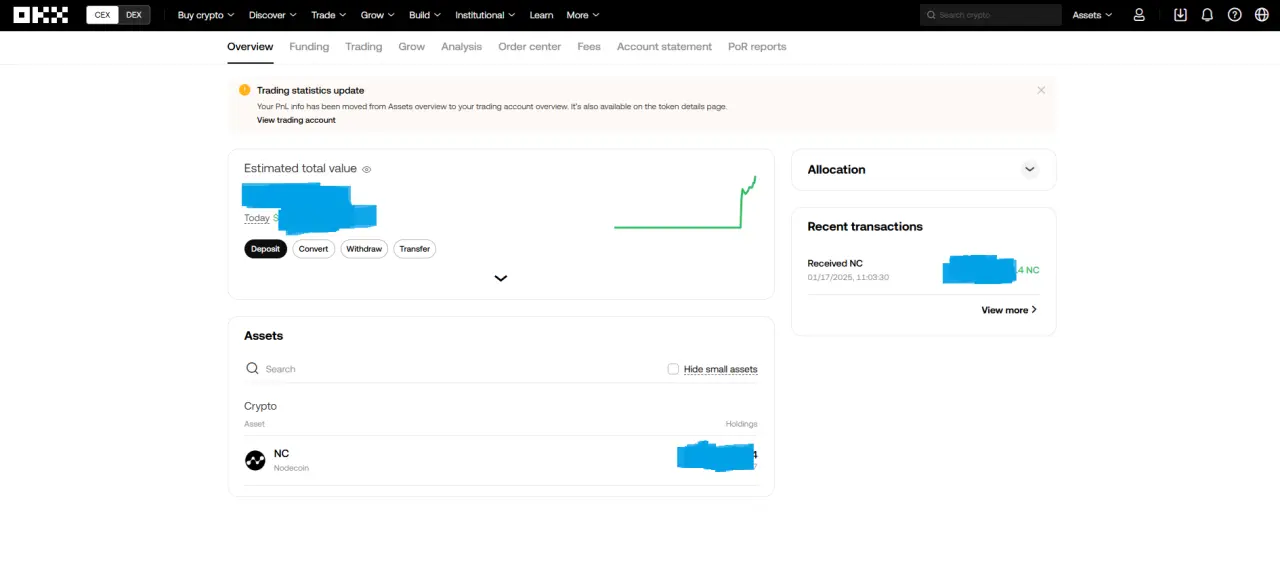Click the warning icon in Trading statistics update
1280x567 pixels.
pos(245,90)
